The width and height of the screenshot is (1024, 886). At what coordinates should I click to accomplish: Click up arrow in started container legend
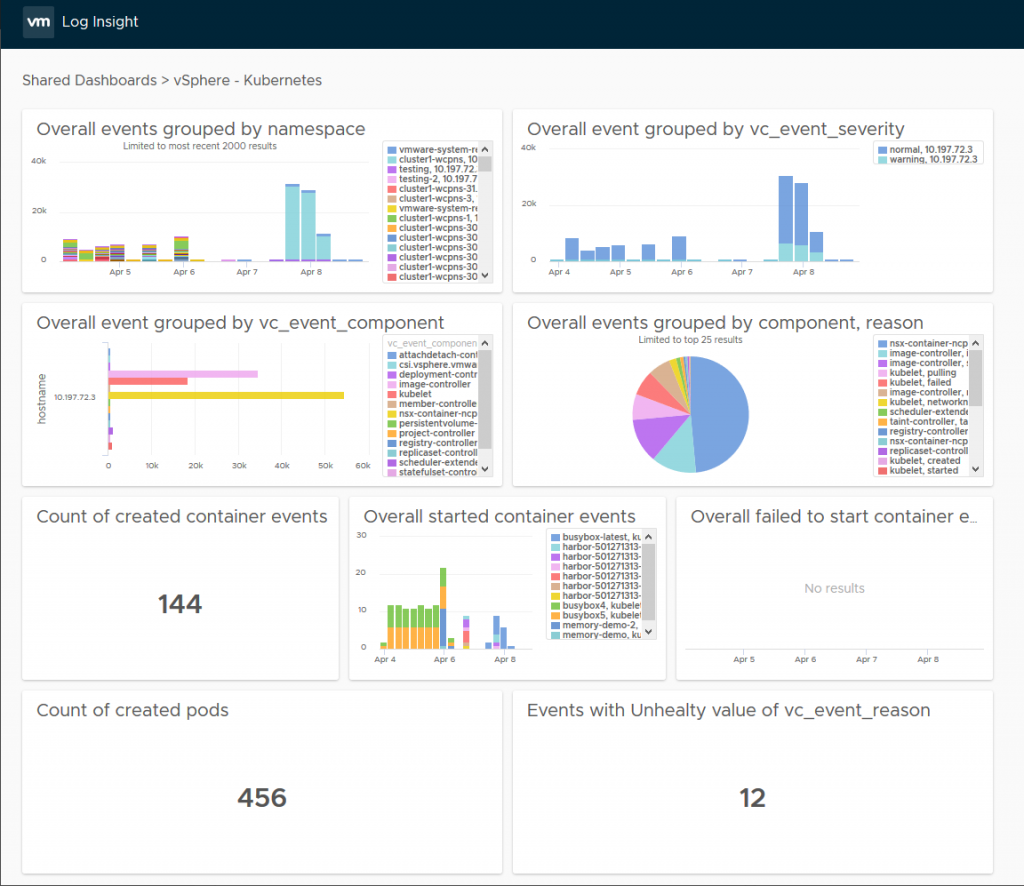coord(649,538)
